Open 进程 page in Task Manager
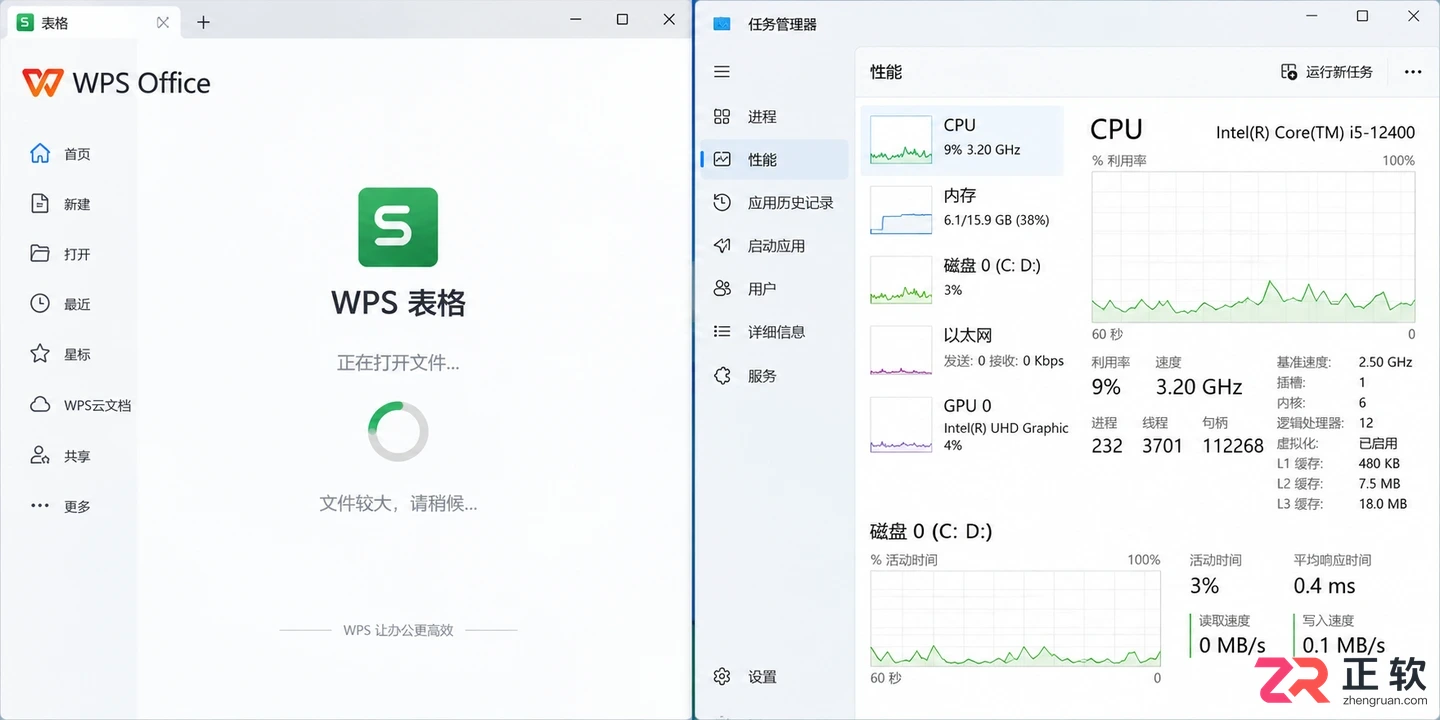This screenshot has width=1440, height=720. pyautogui.click(x=775, y=117)
